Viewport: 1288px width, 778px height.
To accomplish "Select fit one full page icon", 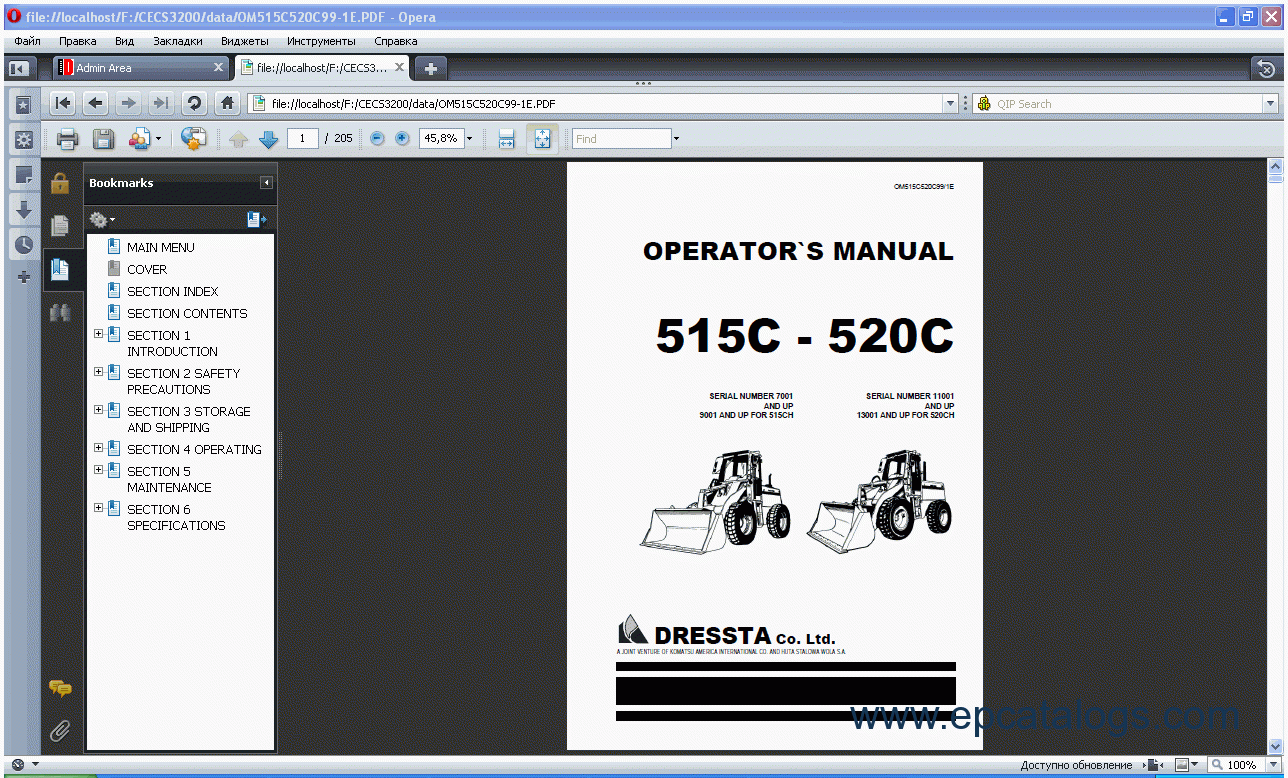I will coord(542,139).
